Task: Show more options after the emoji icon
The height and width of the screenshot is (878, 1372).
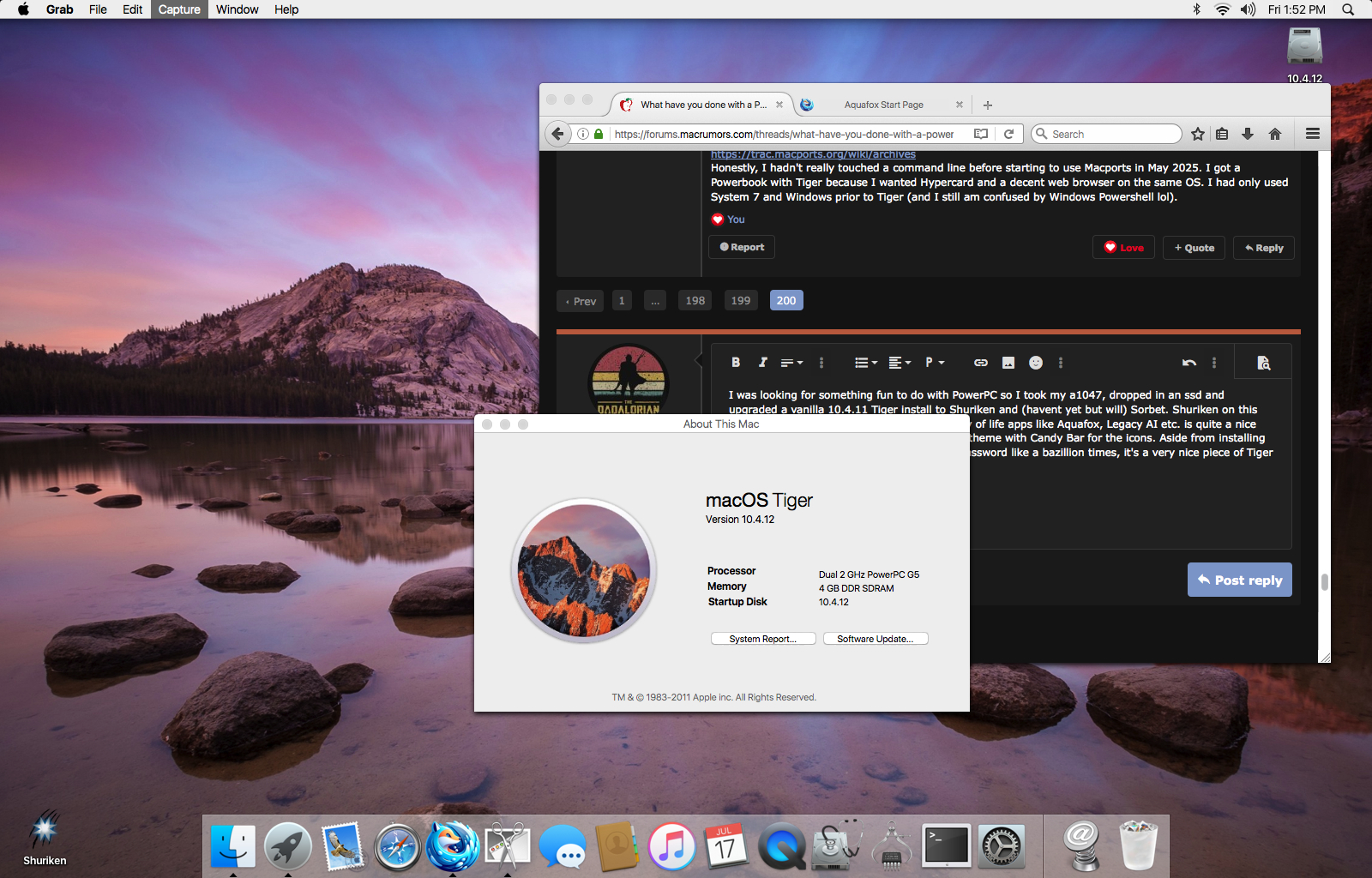Action: click(1061, 363)
